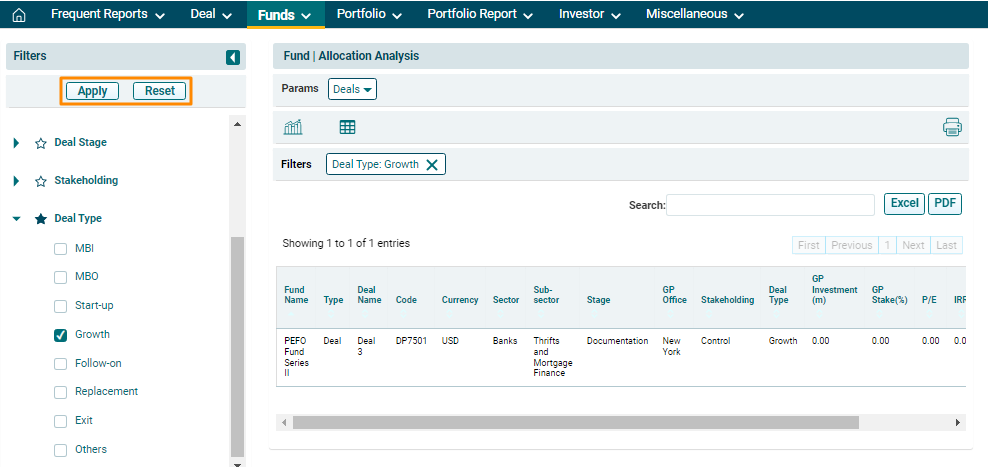Collapse the Filters panel arrow icon
Viewport: 988px width, 467px height.
click(x=233, y=57)
